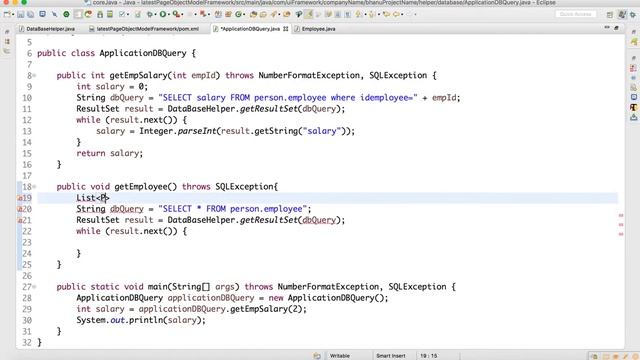Click the padlock toolbar icon
Screen dimensions: 640x360
(100, 14)
